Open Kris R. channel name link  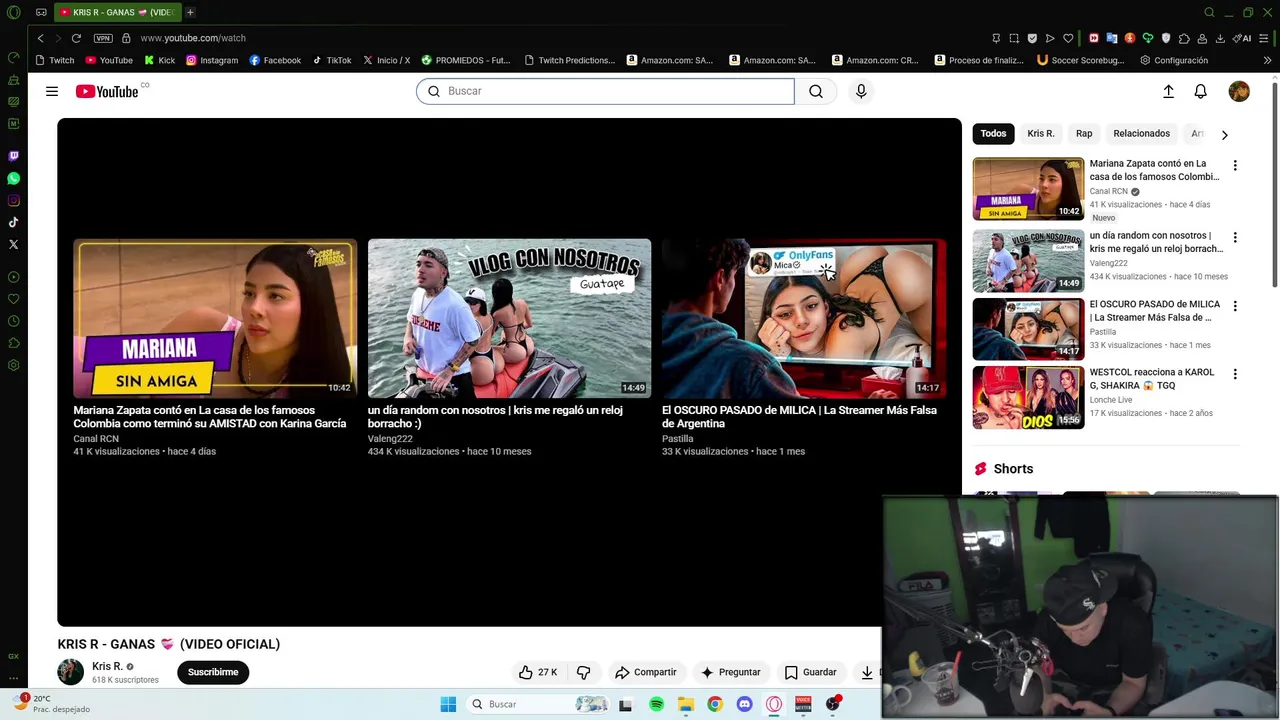(107, 666)
